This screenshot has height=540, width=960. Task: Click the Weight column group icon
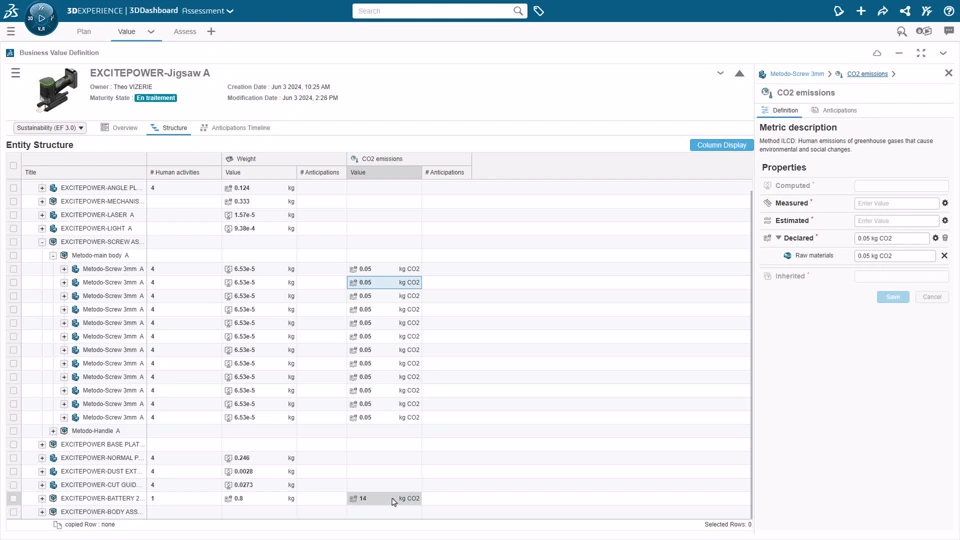(230, 159)
